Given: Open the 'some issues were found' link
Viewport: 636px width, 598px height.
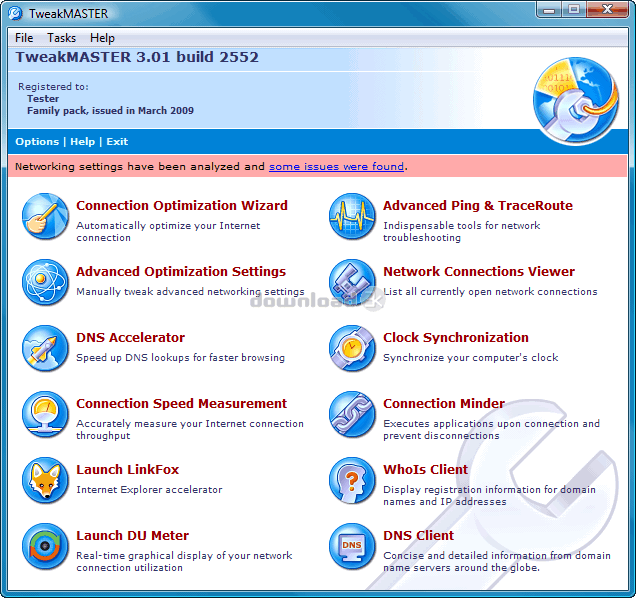Looking at the screenshot, I should [336, 166].
